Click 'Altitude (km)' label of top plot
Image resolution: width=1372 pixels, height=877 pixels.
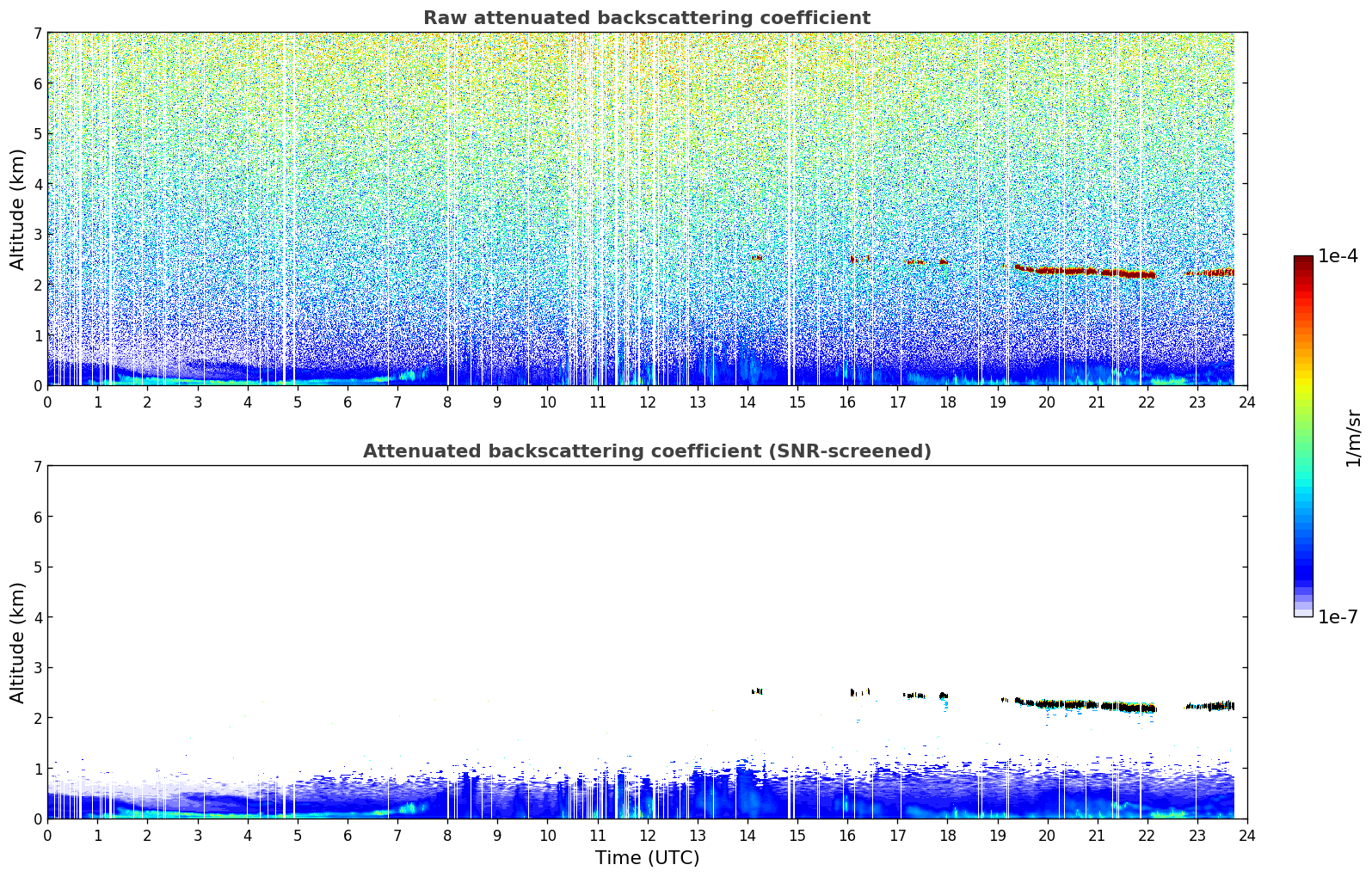pyautogui.click(x=18, y=209)
